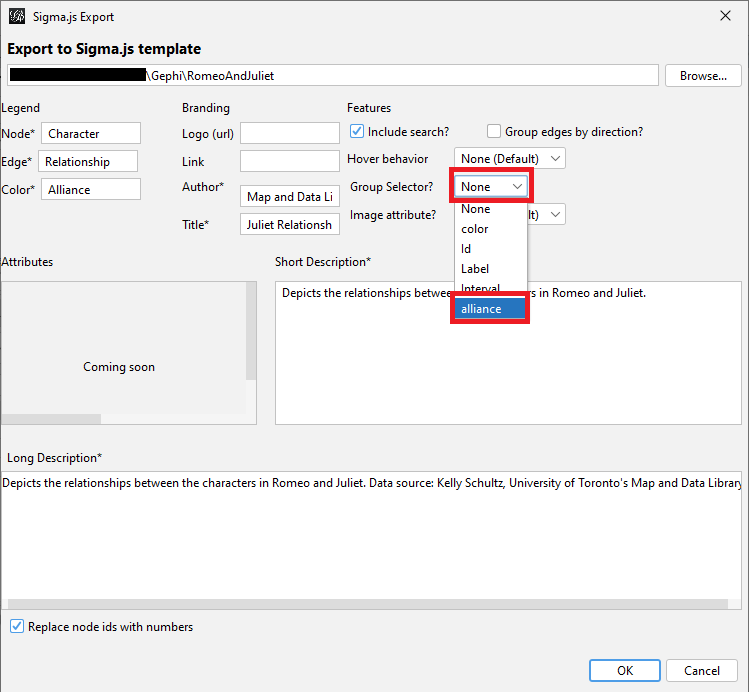Click the Color legend field 'Alliance'
The image size is (749, 692).
(x=91, y=190)
